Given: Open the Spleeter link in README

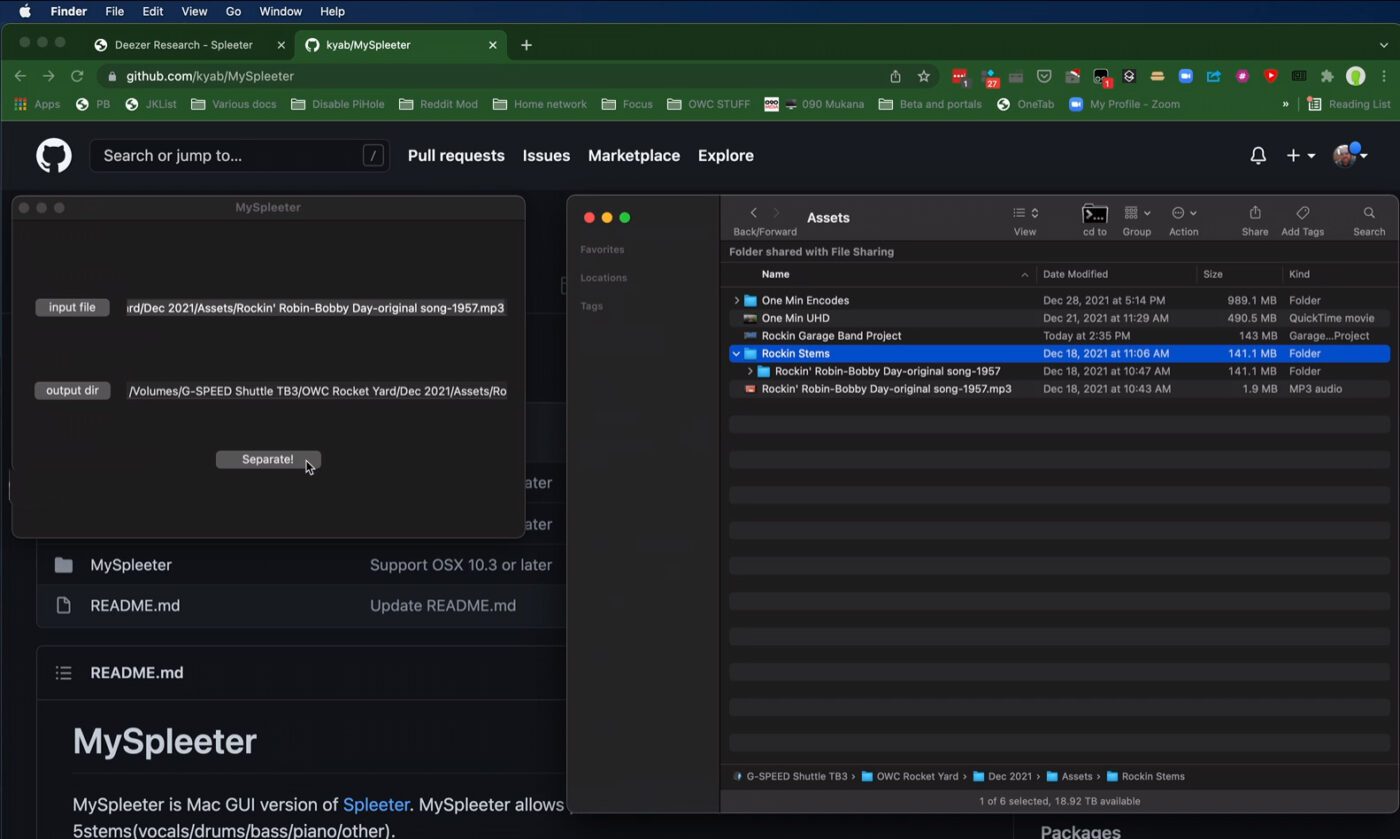Looking at the screenshot, I should pyautogui.click(x=376, y=805).
